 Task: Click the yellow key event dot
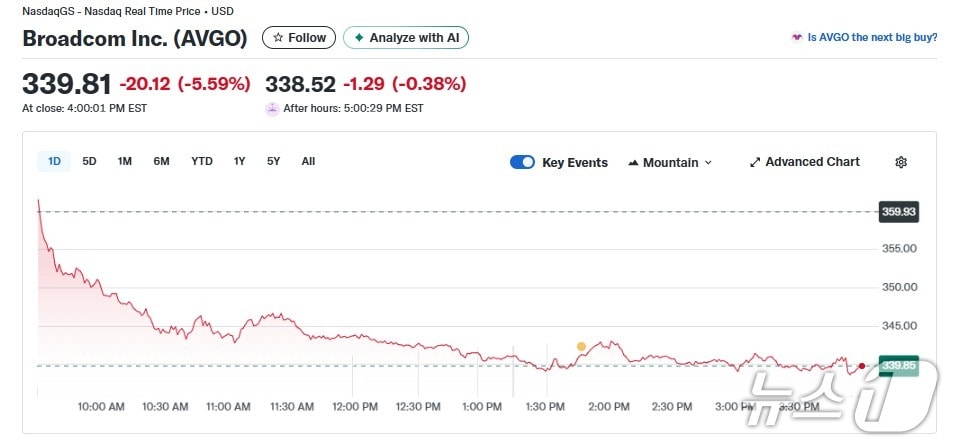click(x=581, y=346)
